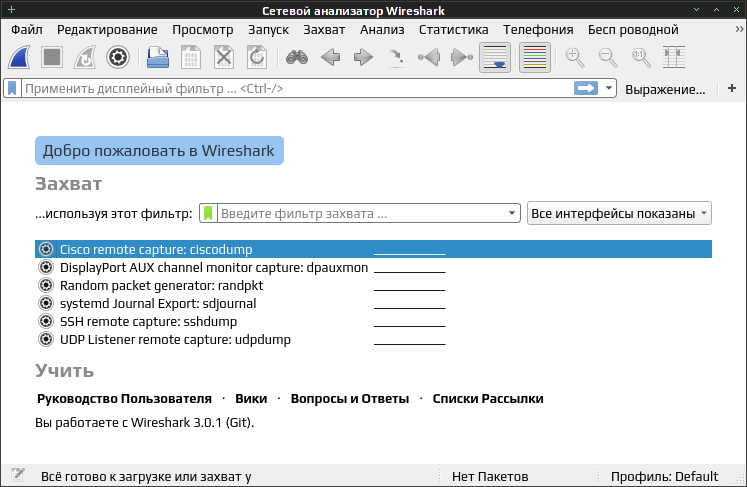The width and height of the screenshot is (747, 487).
Task: Click Профиль: Default in status bar
Action: point(664,477)
